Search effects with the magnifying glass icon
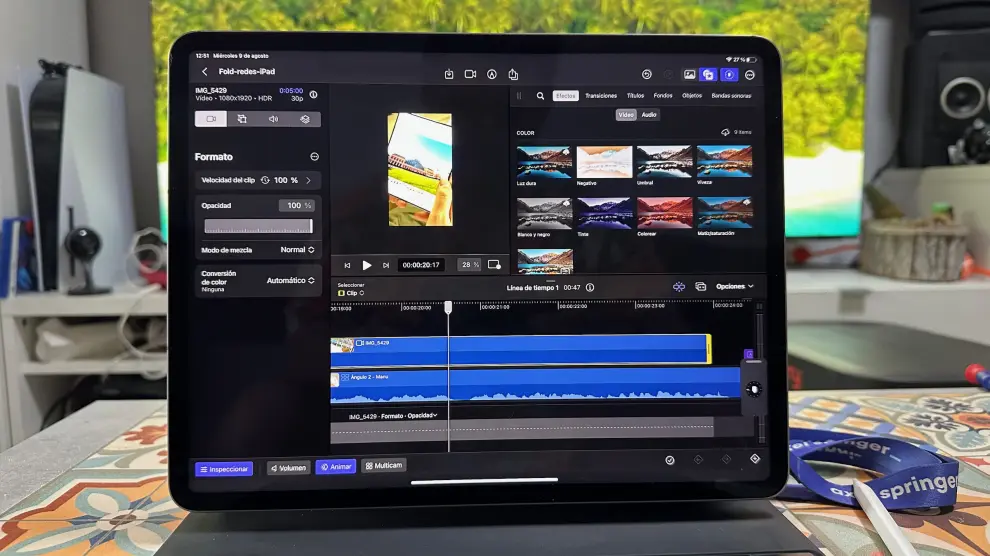990x556 pixels. point(540,96)
